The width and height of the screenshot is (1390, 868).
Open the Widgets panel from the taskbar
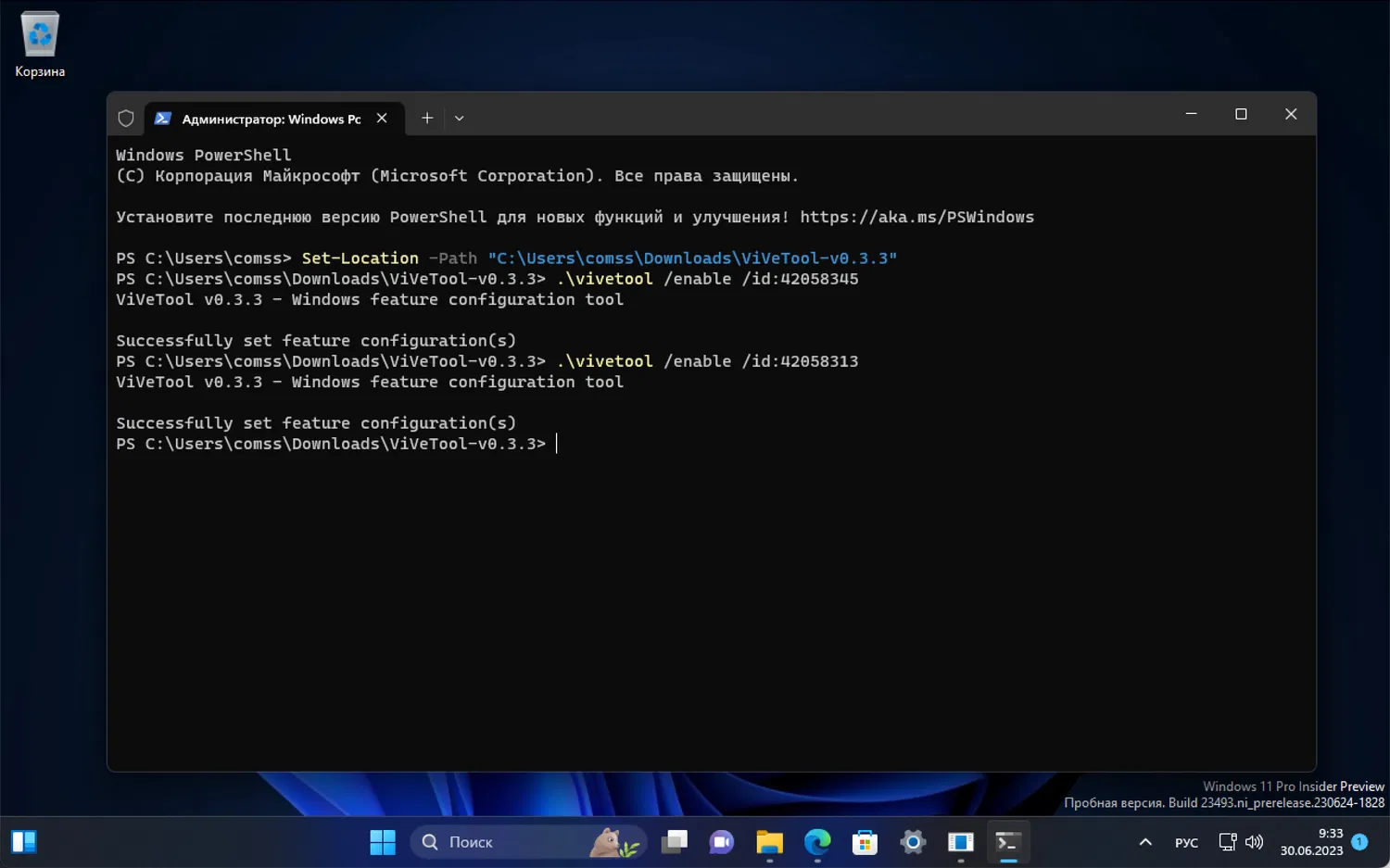pyautogui.click(x=23, y=842)
